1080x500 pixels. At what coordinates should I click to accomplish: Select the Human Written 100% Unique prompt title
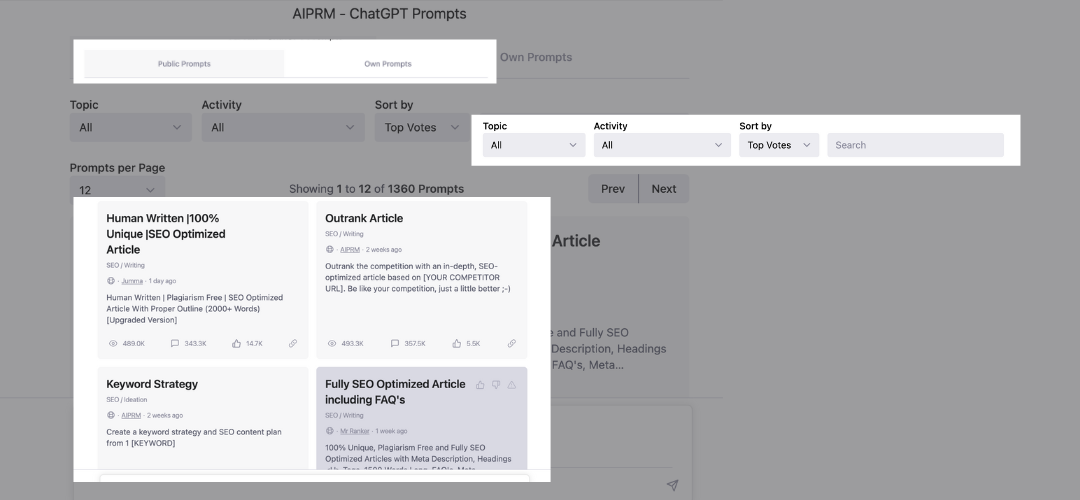pos(166,234)
